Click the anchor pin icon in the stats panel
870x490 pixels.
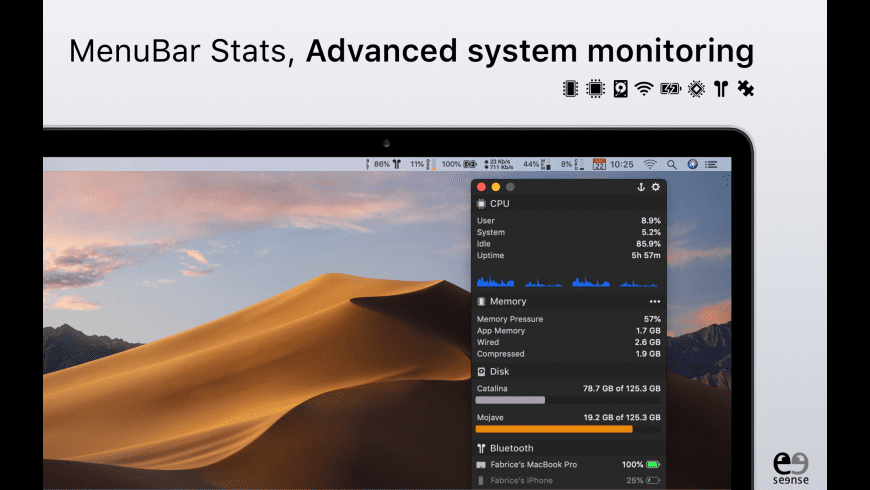pos(641,187)
